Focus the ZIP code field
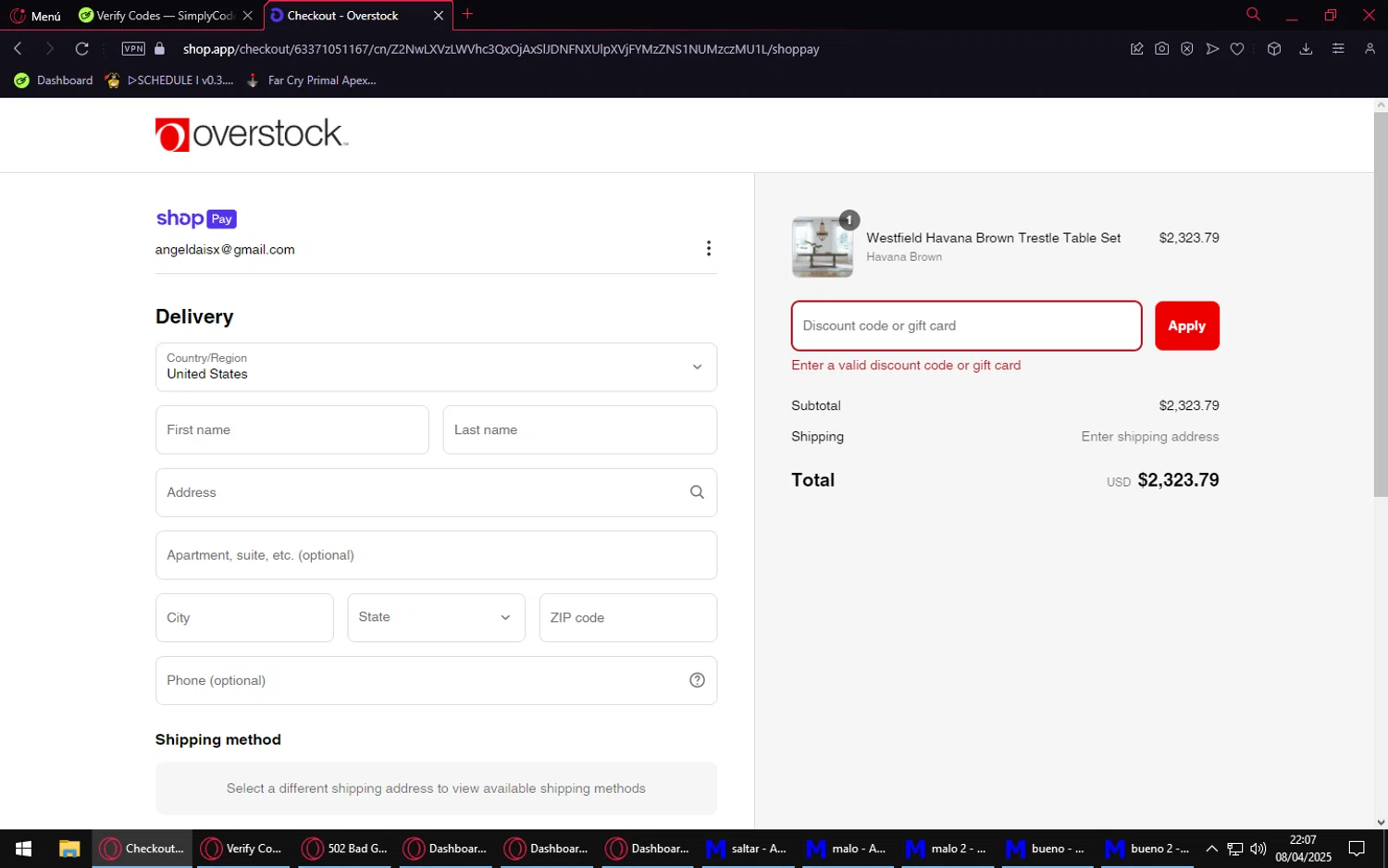1388x868 pixels. pos(628,618)
